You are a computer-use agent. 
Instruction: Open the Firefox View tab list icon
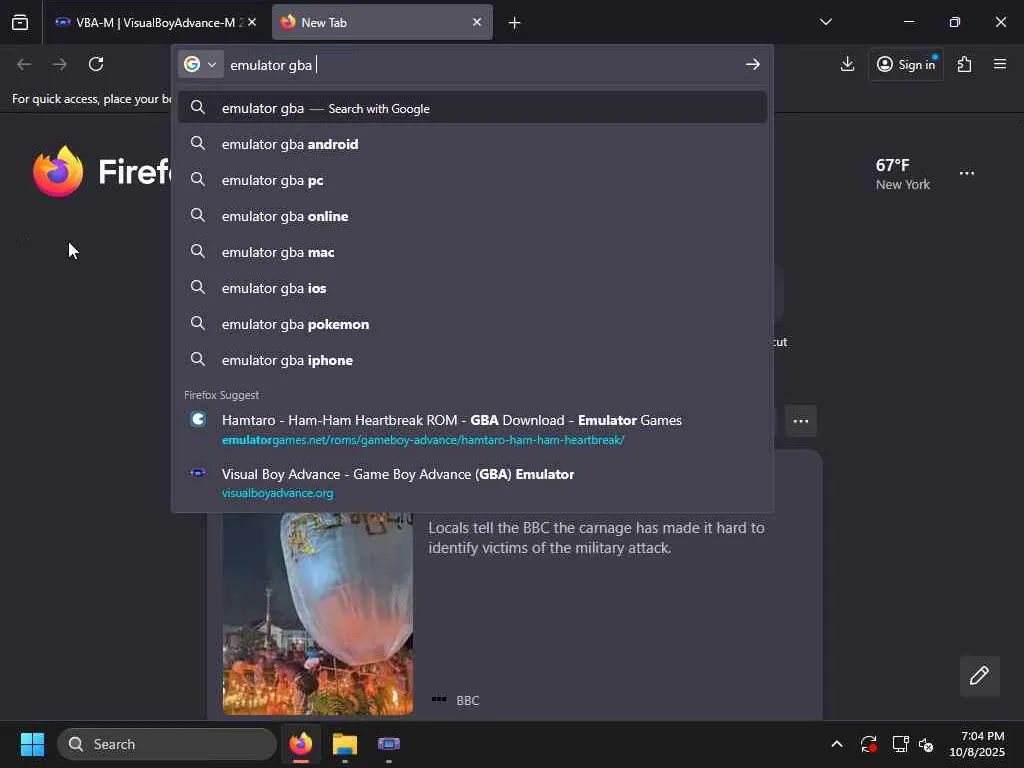tap(20, 22)
